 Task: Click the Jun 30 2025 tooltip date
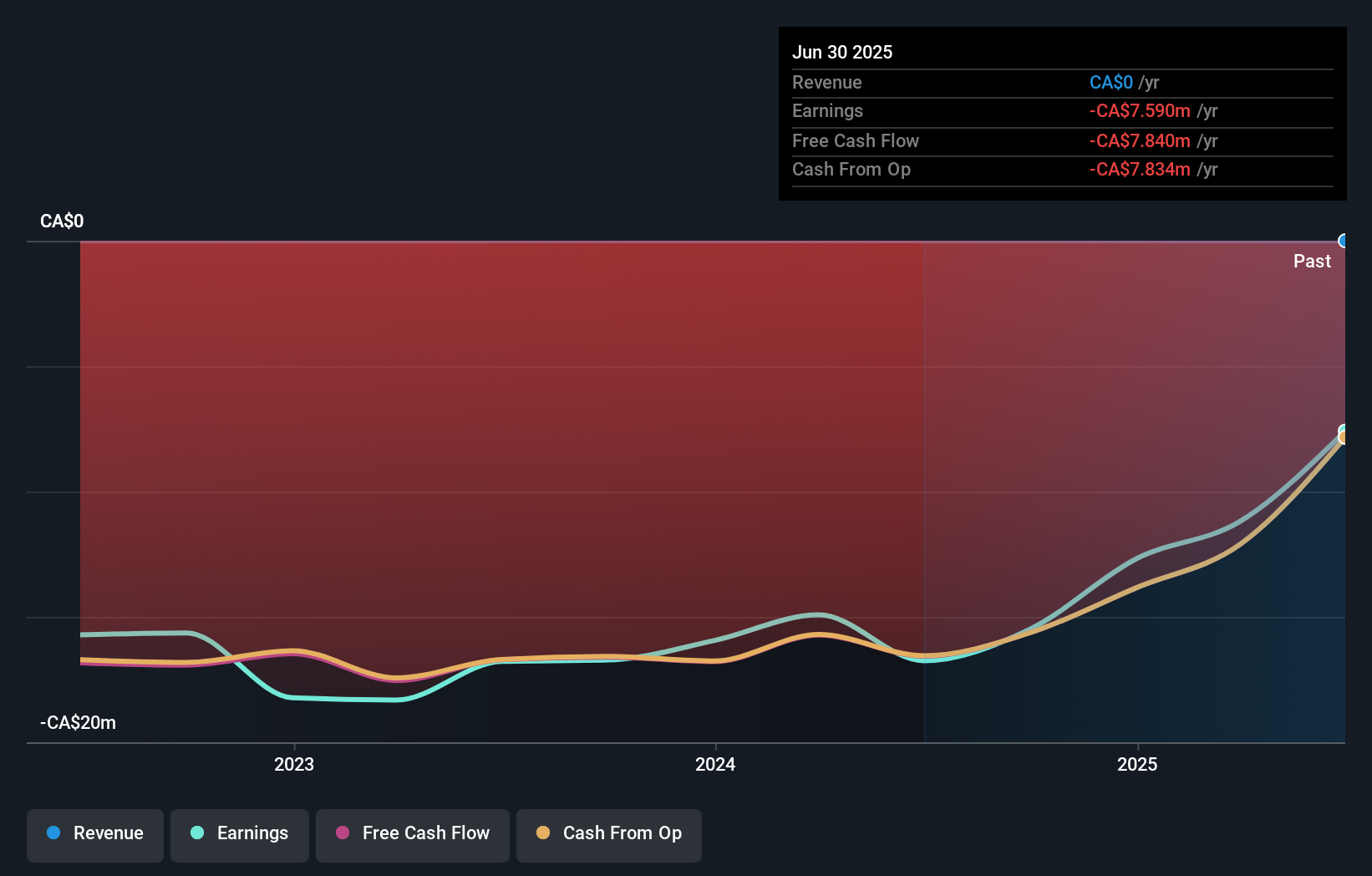click(x=842, y=52)
